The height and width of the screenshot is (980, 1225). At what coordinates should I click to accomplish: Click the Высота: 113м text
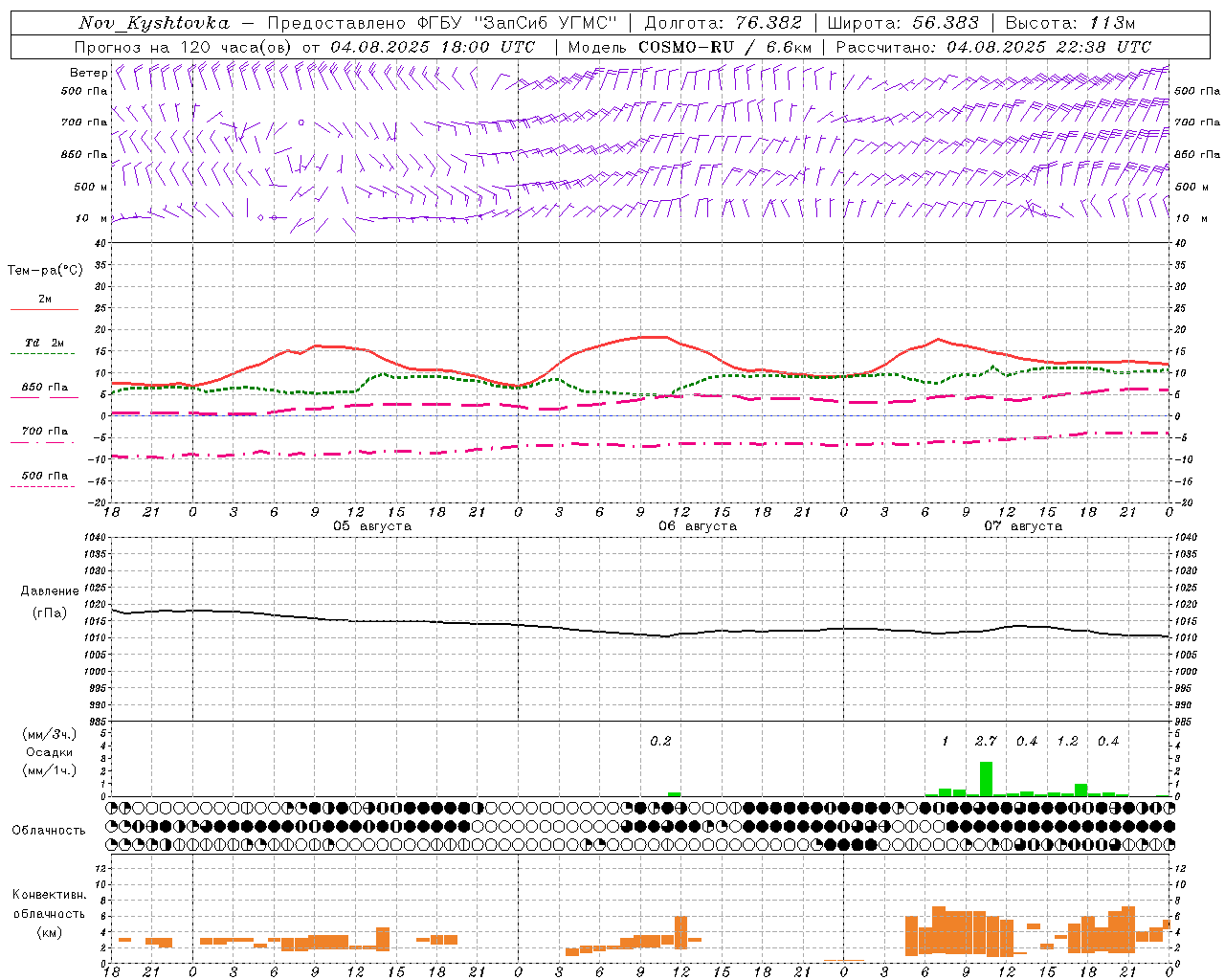coord(1070,23)
